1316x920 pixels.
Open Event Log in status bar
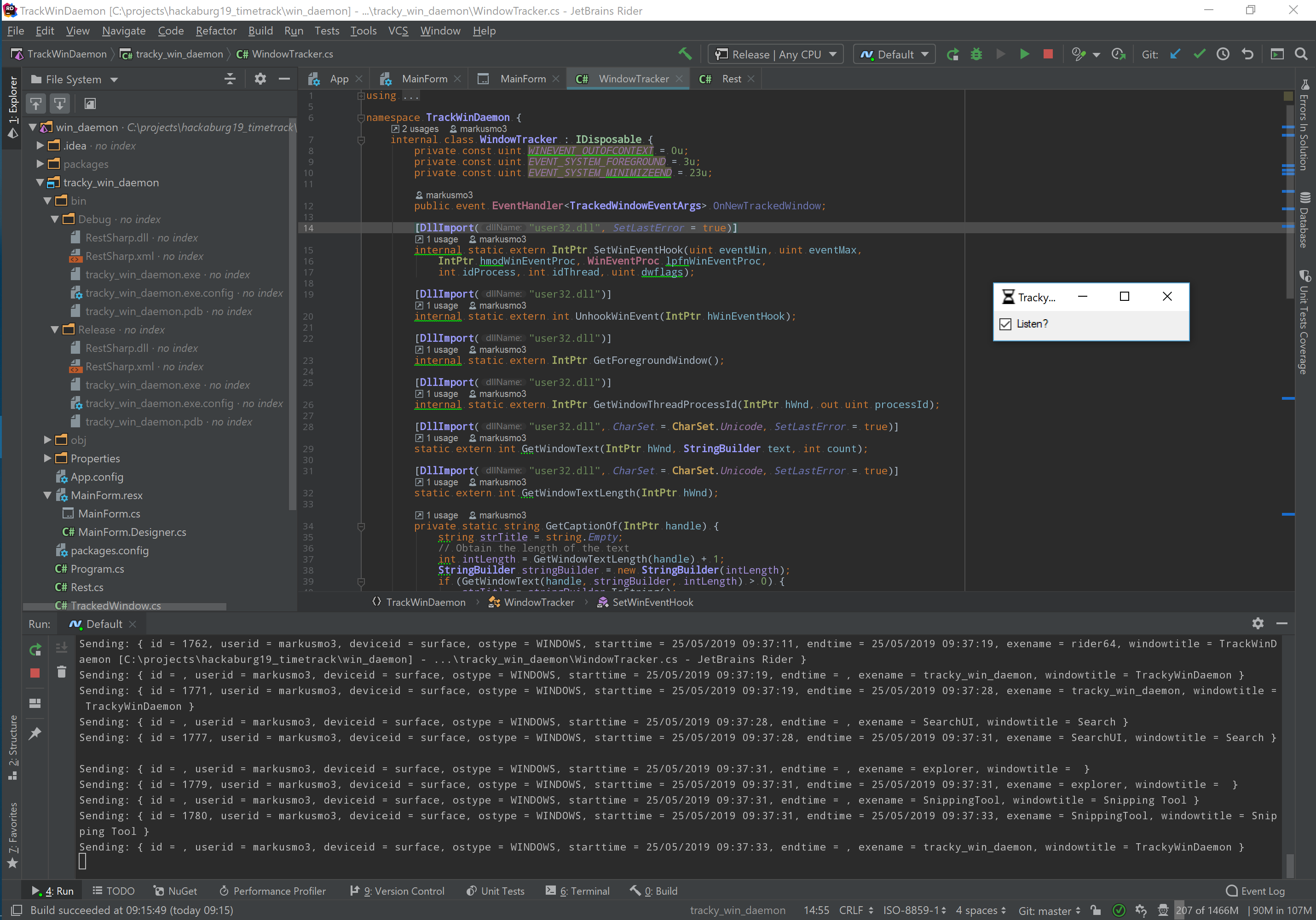coord(1255,891)
